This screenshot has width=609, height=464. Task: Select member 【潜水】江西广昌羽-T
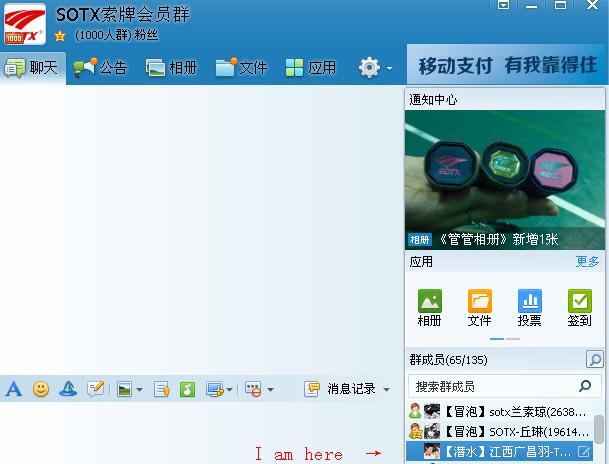click(x=499, y=452)
